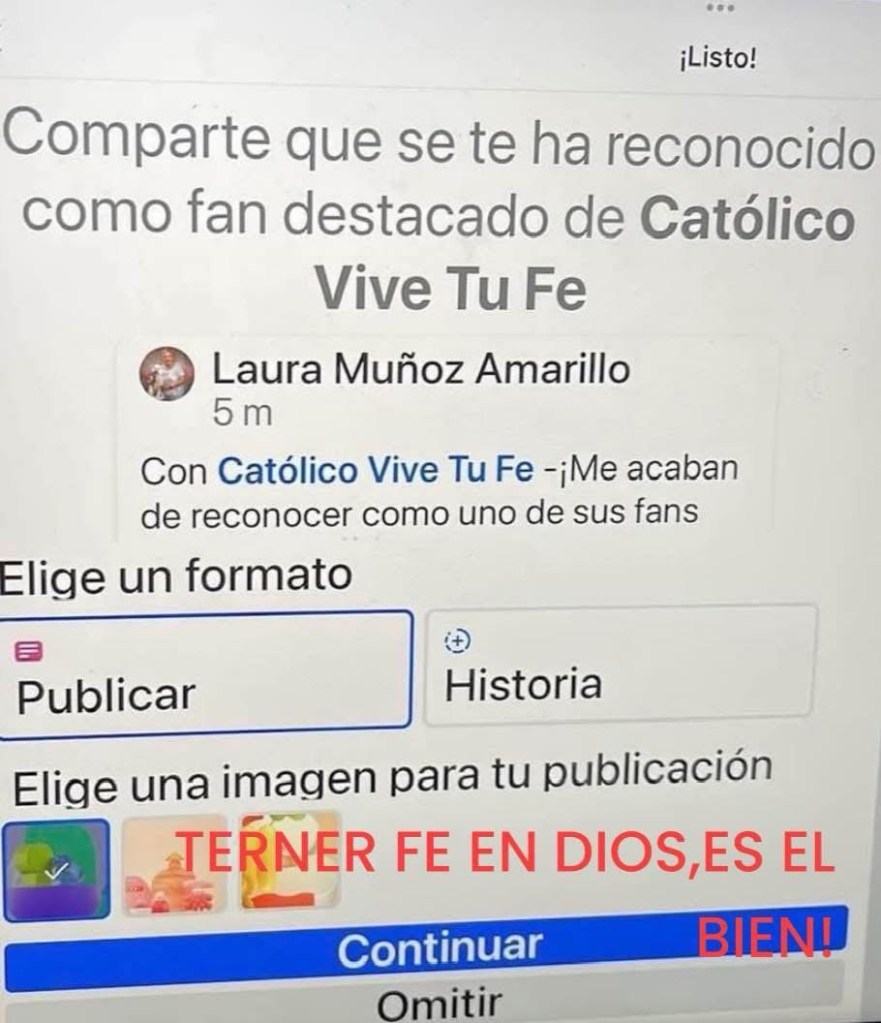
Task: Choose the green and purple image thumbnail
Action: coord(56,870)
